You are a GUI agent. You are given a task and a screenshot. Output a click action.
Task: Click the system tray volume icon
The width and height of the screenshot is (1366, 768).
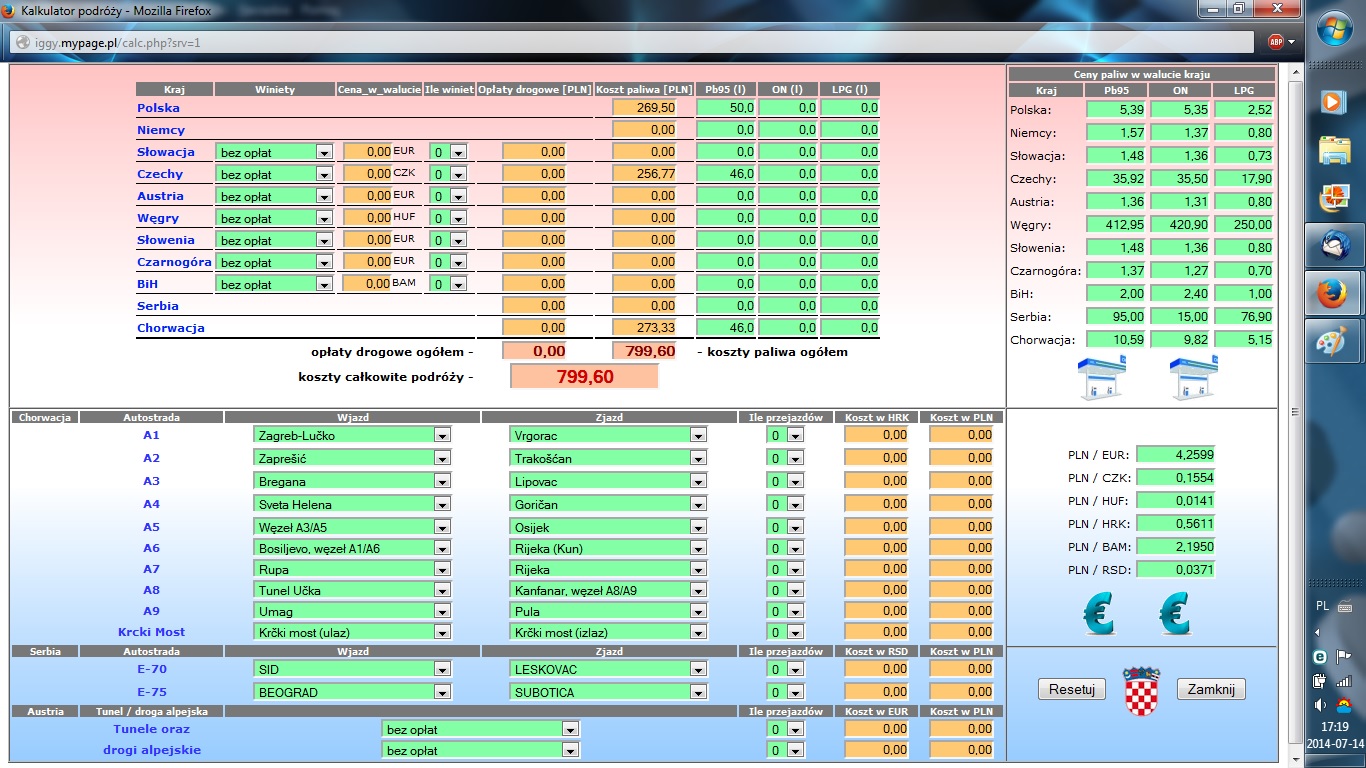tap(1321, 704)
